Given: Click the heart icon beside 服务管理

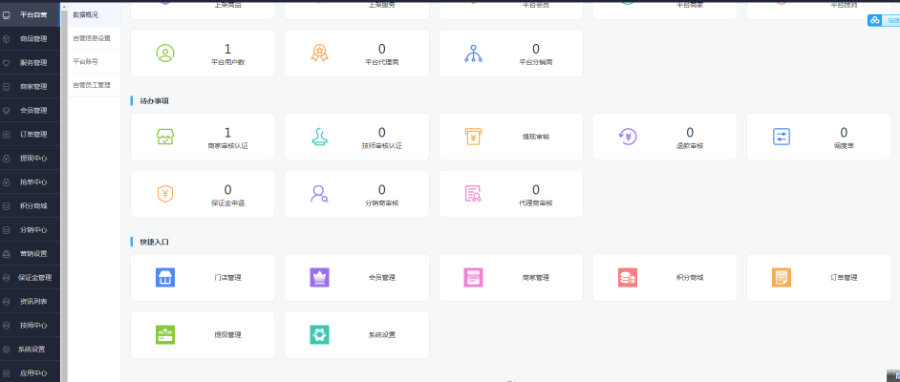Looking at the screenshot, I should (x=6, y=63).
